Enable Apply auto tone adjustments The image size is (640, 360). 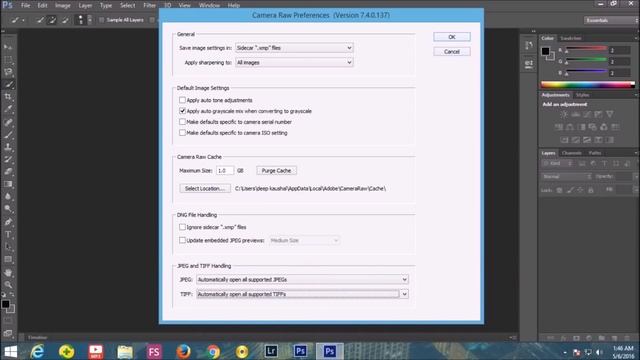pyautogui.click(x=182, y=100)
